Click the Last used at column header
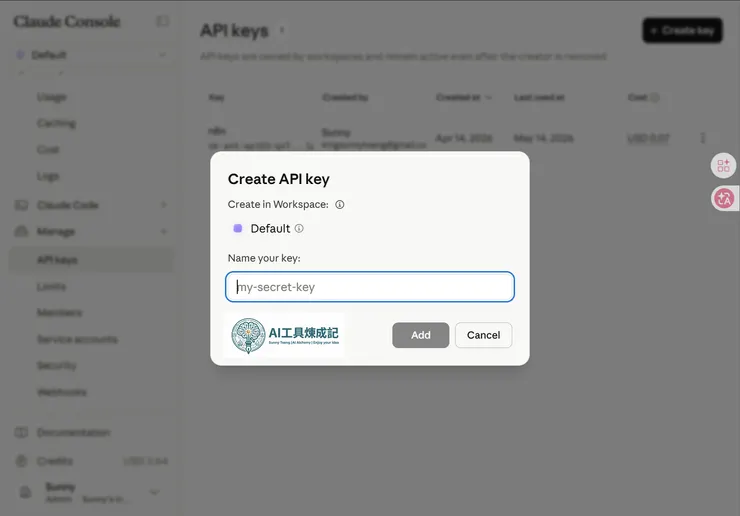This screenshot has height=516, width=740. tap(539, 97)
